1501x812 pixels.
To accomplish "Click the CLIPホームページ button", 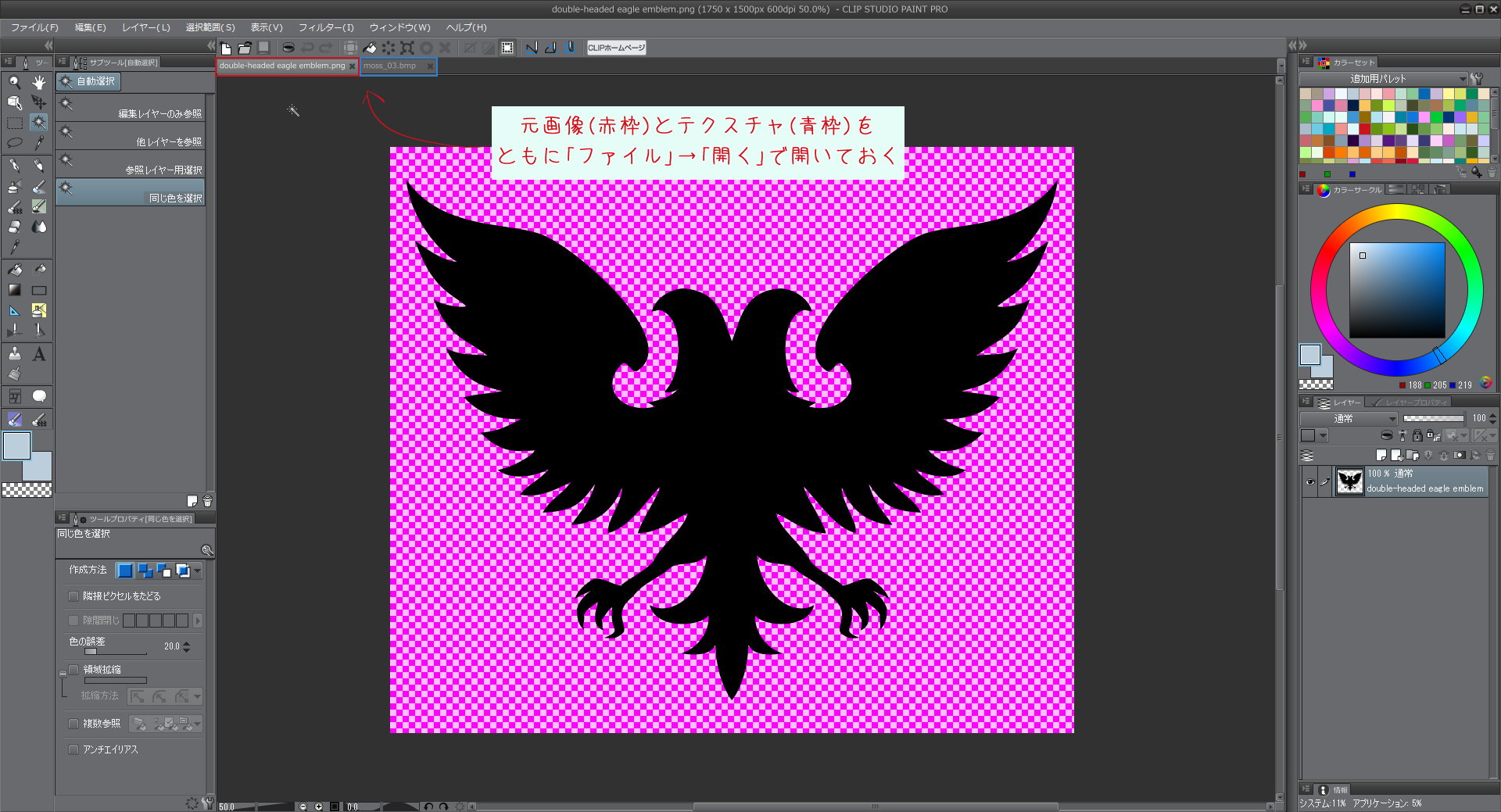I will (x=616, y=48).
